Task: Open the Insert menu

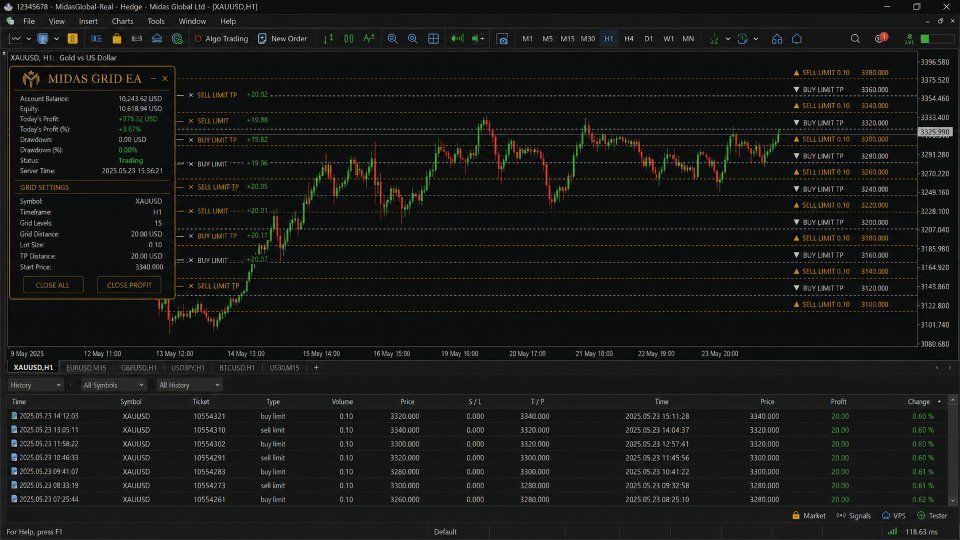Action: [88, 21]
